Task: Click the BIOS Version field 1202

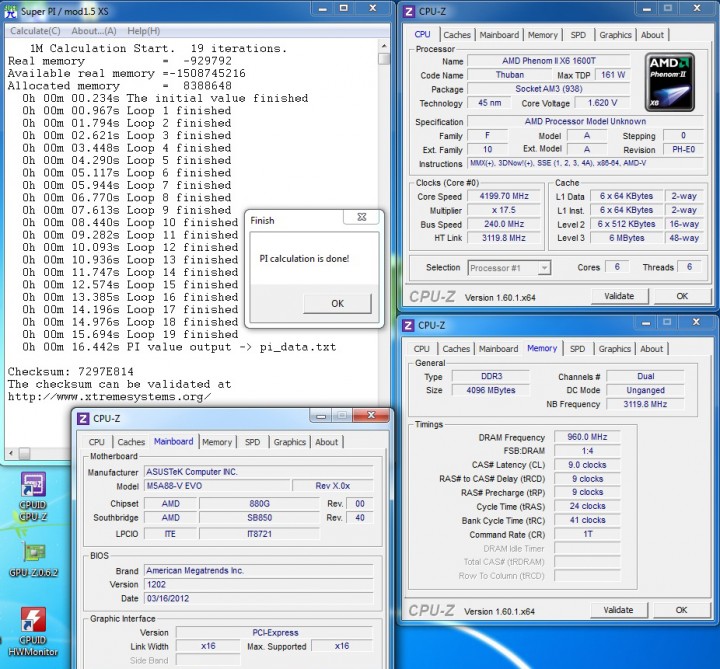Action: [x=259, y=585]
